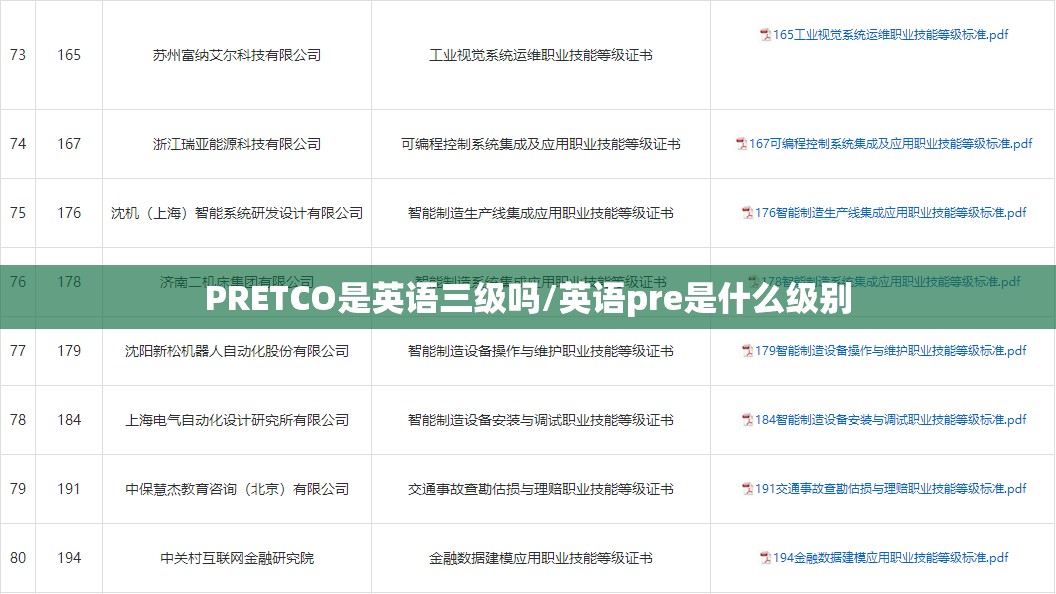Click the PDF icon before 179智能制造设备操作 file
This screenshot has width=1056, height=594.
pyautogui.click(x=748, y=351)
